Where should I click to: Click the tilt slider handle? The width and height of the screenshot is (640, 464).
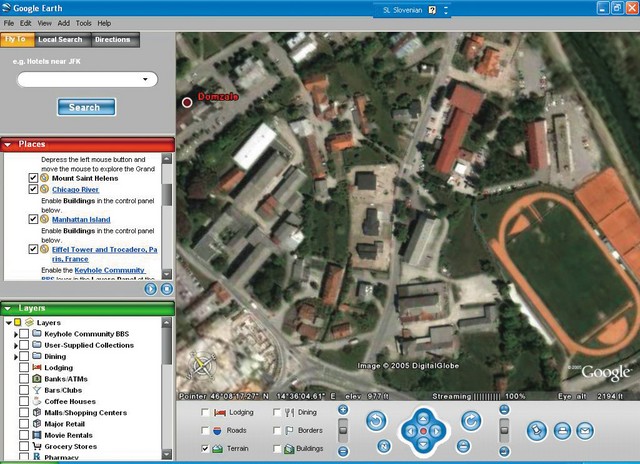[504, 430]
